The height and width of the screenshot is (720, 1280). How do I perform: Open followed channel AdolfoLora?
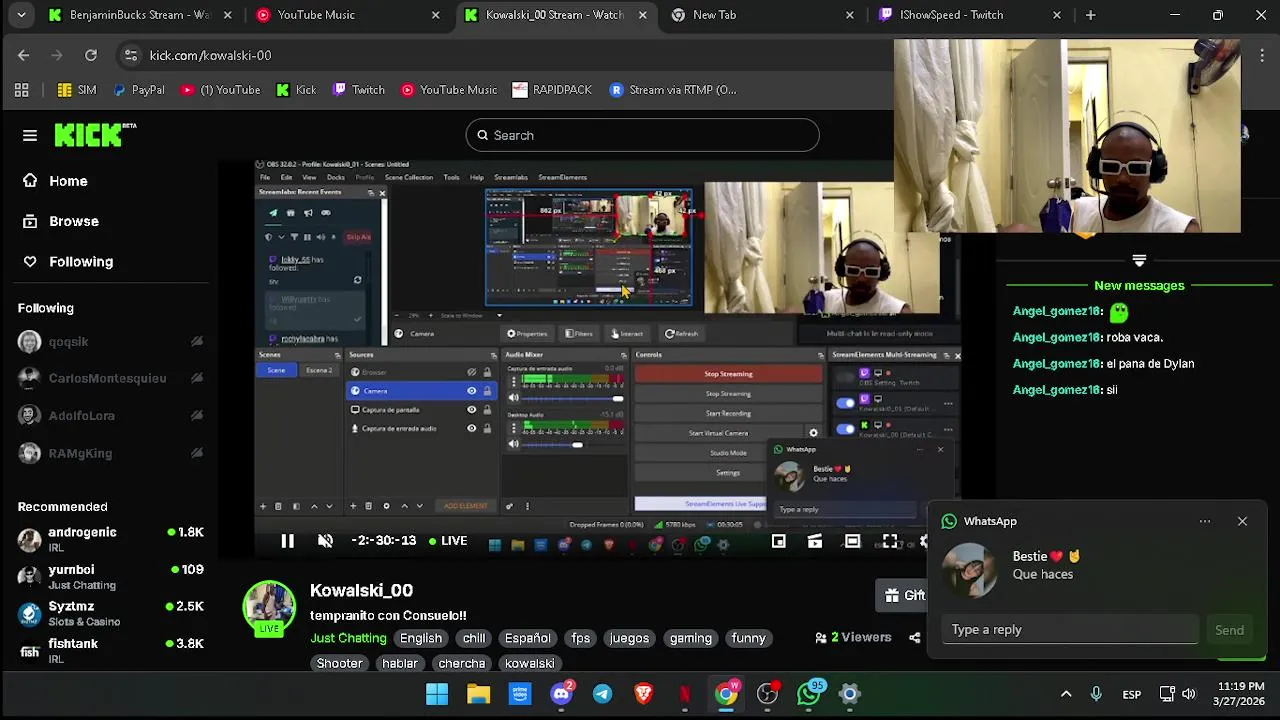pos(82,415)
